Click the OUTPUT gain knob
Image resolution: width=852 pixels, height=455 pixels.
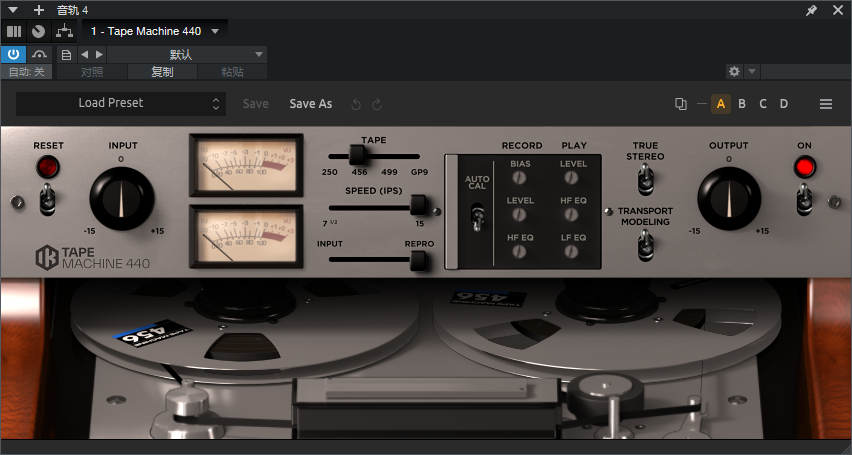coord(729,198)
